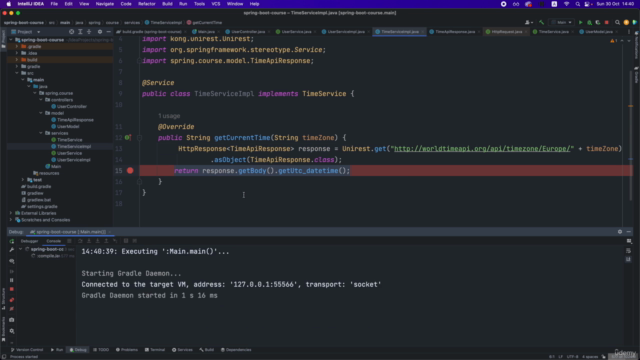The width and height of the screenshot is (640, 360).
Task: Click Step Into icon in debugger toolbar
Action: click(89, 241)
